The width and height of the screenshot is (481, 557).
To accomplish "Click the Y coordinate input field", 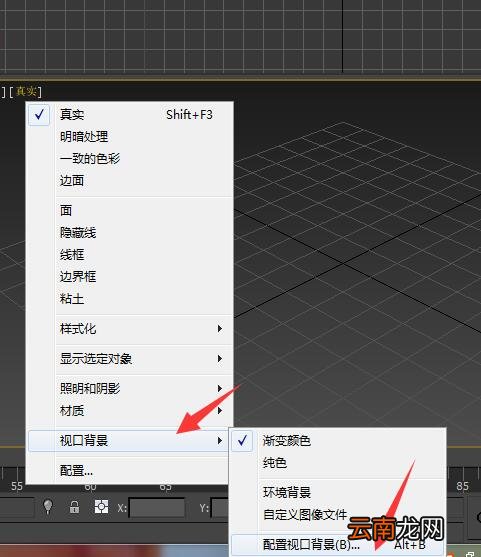I will coord(220,508).
